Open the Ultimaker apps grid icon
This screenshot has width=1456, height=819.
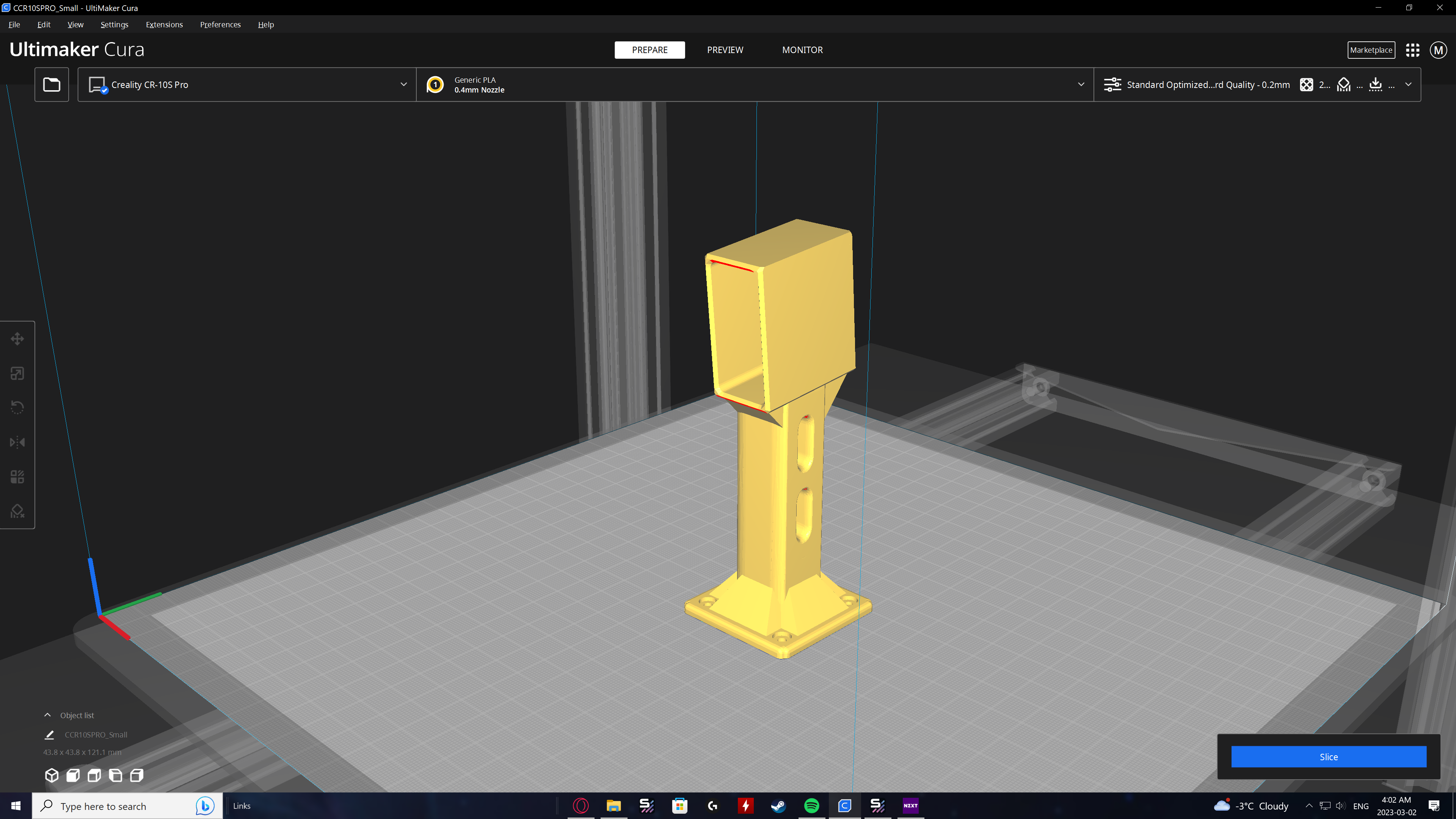click(1412, 50)
